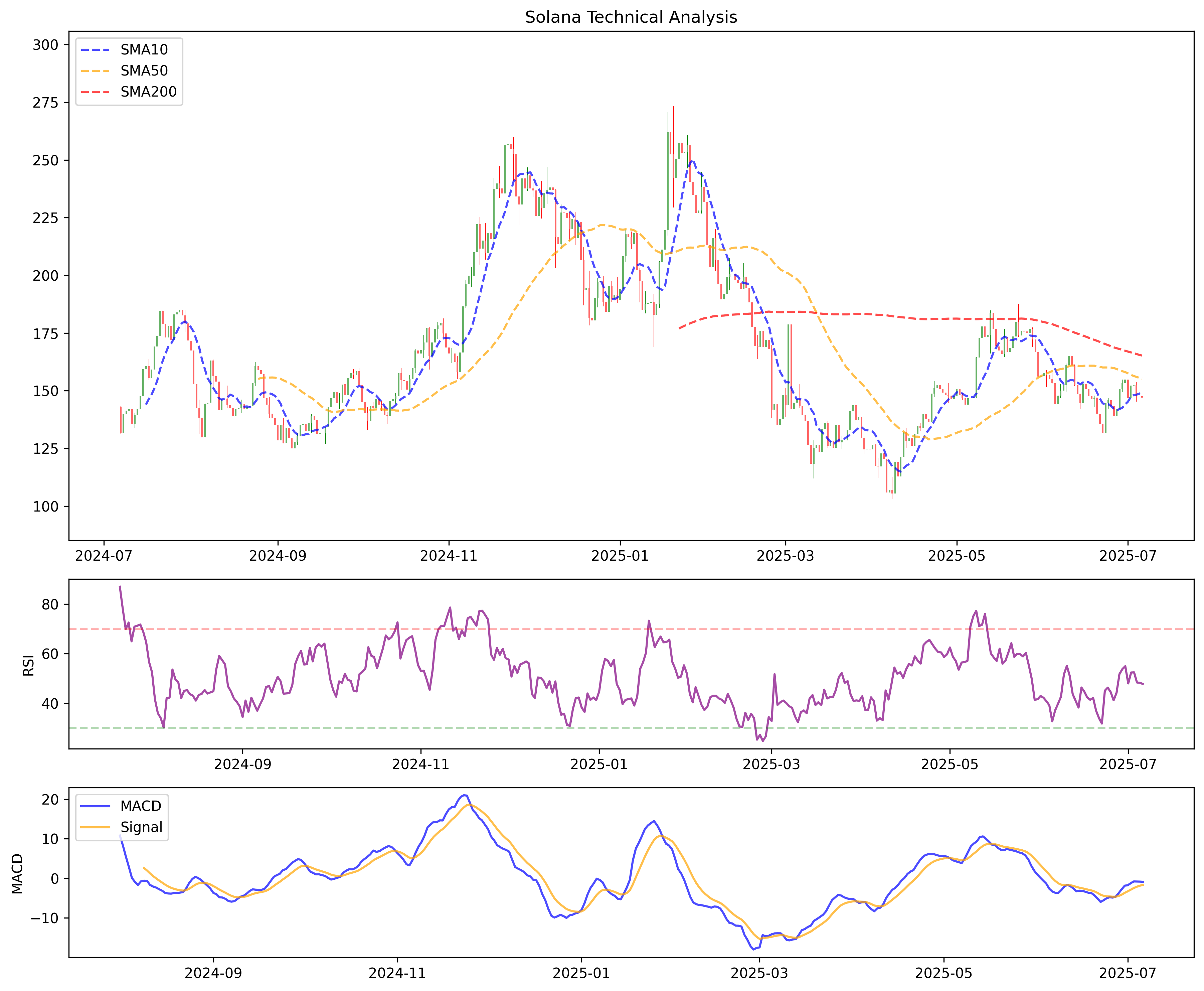Click the Signal legend entry in the bottom panel
Image resolution: width=1204 pixels, height=991 pixels.
141,827
